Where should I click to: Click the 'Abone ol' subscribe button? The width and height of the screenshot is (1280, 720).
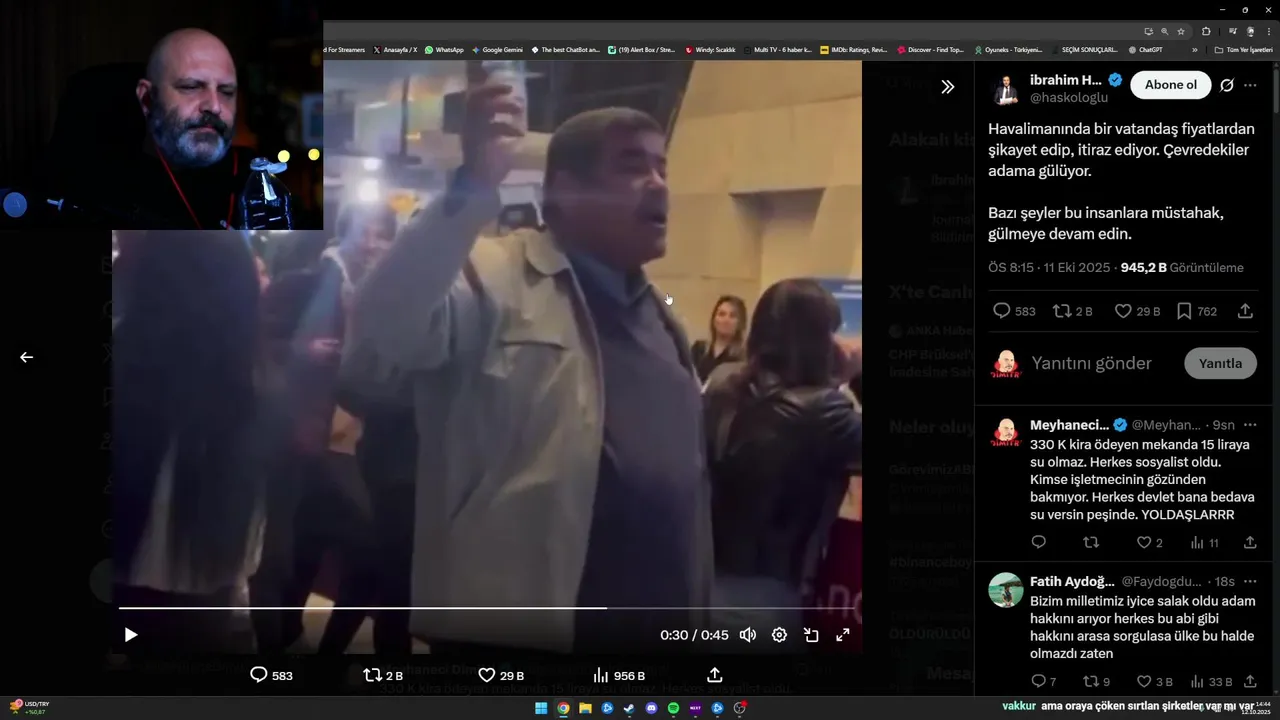[1171, 85]
